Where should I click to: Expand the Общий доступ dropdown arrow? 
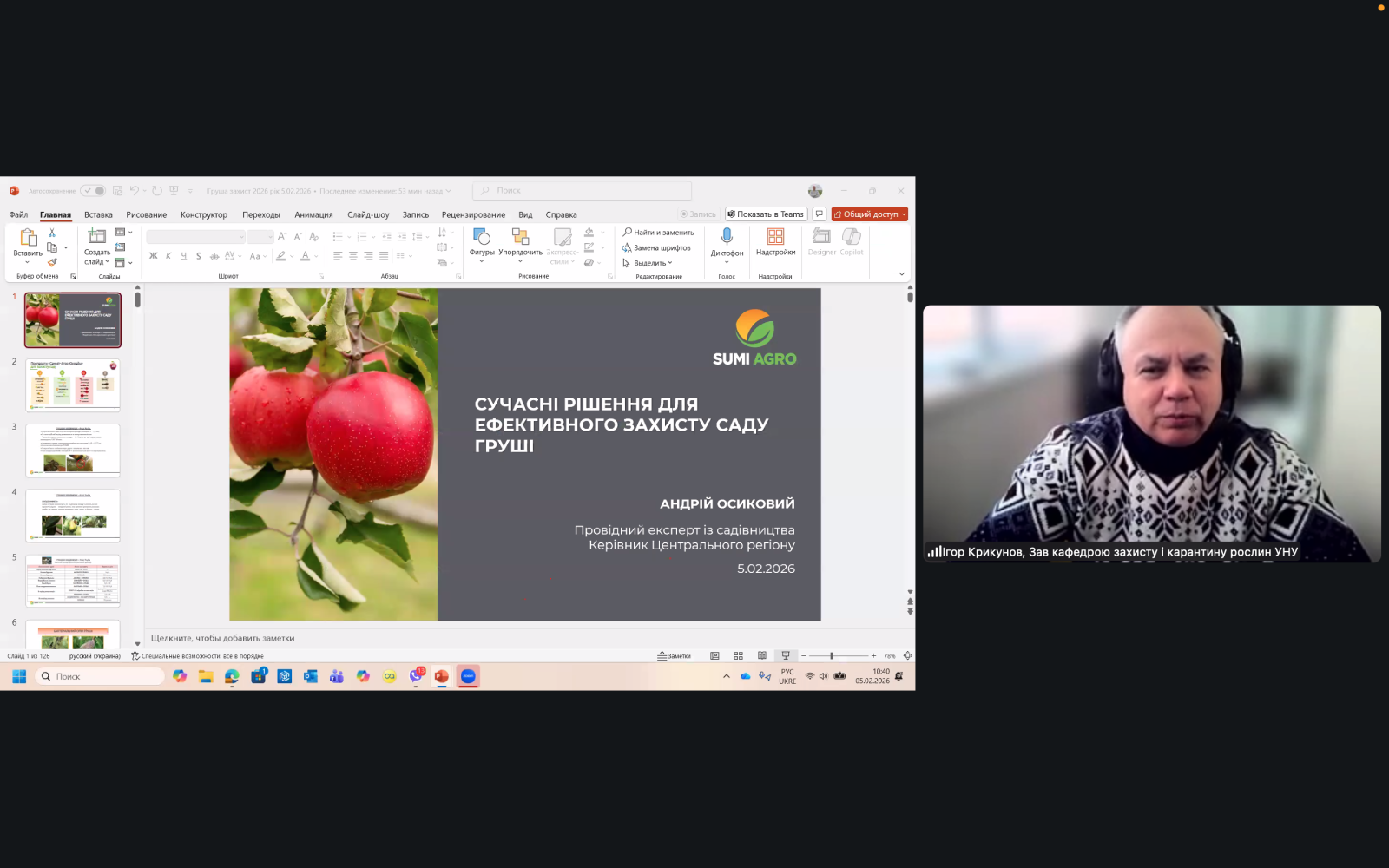[904, 214]
